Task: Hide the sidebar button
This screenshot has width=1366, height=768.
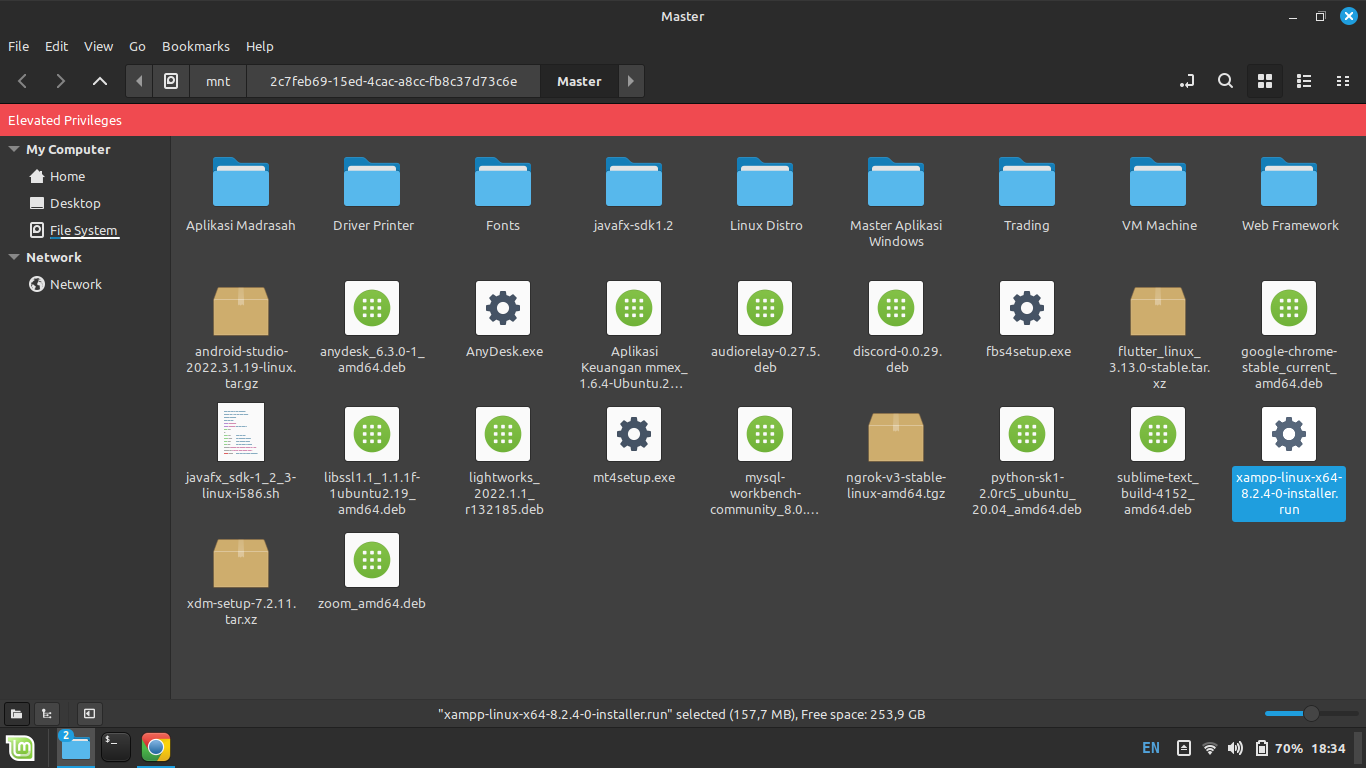Action: pos(89,714)
